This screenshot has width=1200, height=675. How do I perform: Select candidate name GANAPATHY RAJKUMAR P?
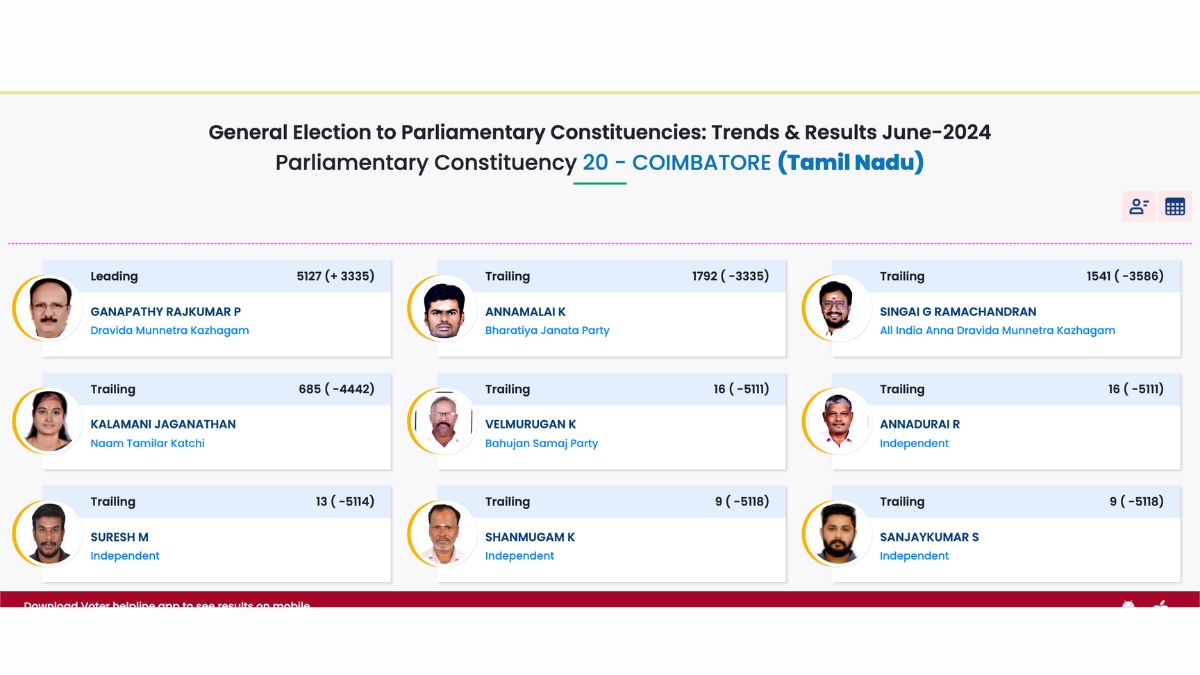coord(166,312)
